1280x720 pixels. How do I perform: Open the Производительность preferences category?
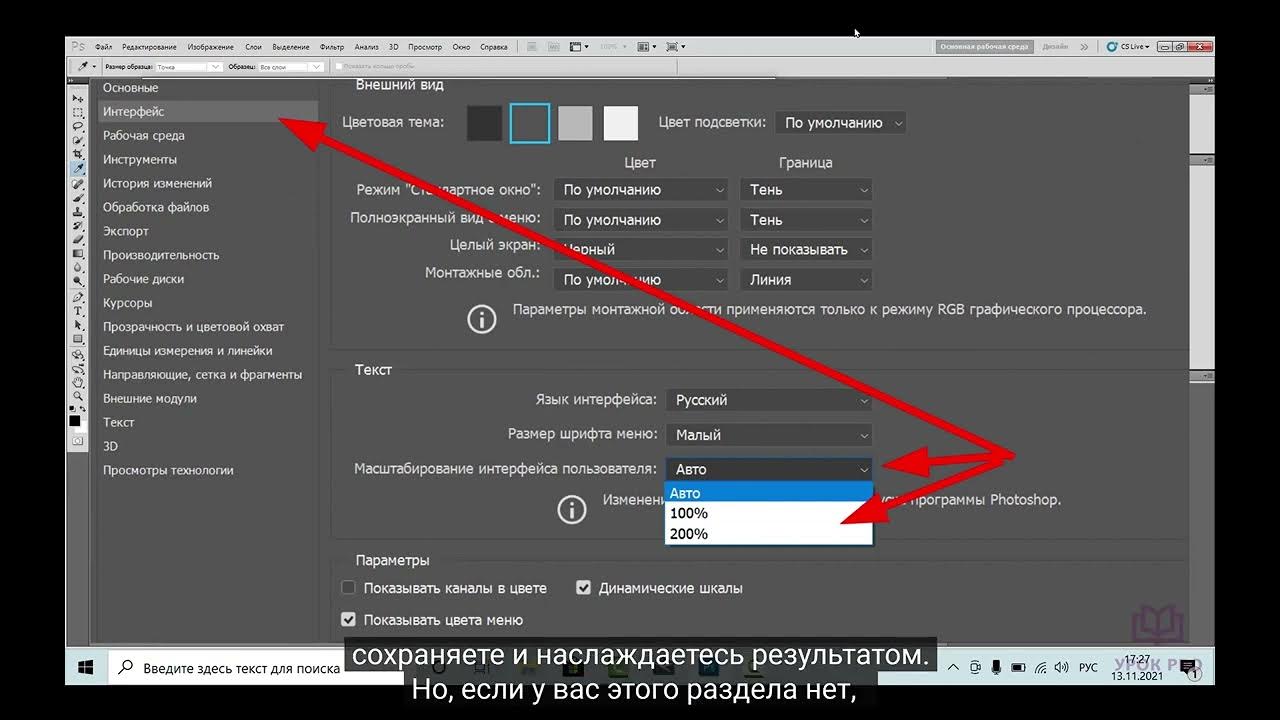click(x=161, y=255)
